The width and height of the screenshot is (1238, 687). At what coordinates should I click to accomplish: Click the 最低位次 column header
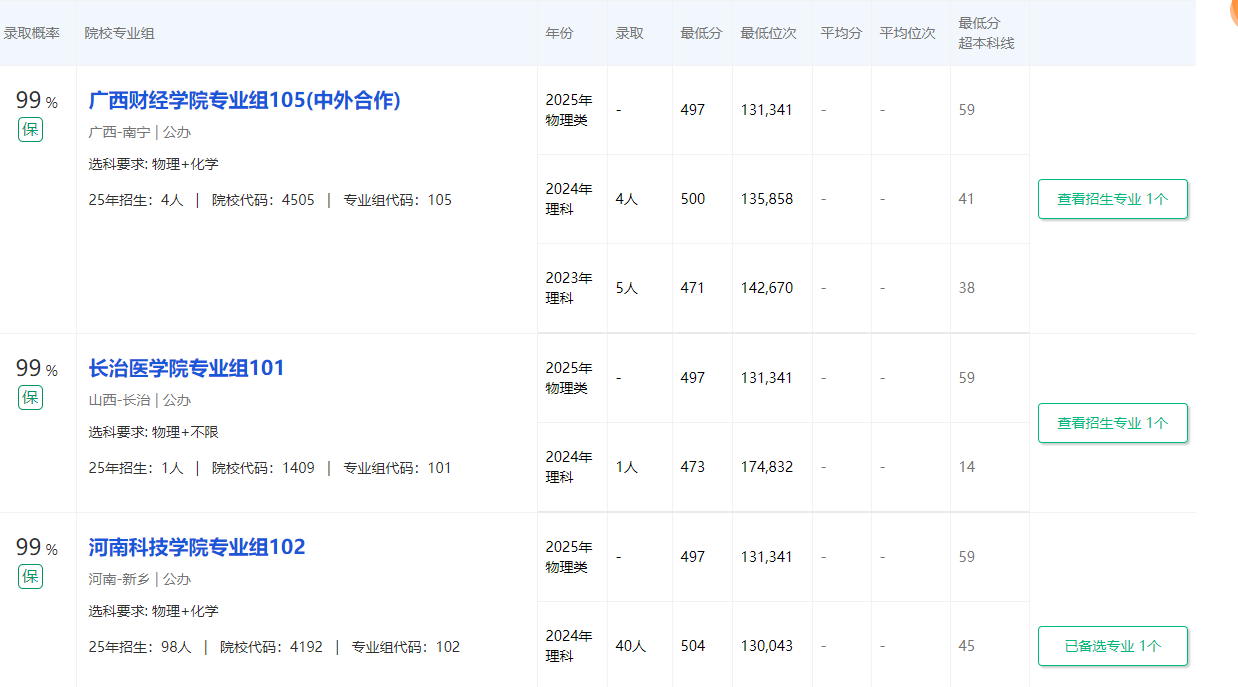click(768, 33)
